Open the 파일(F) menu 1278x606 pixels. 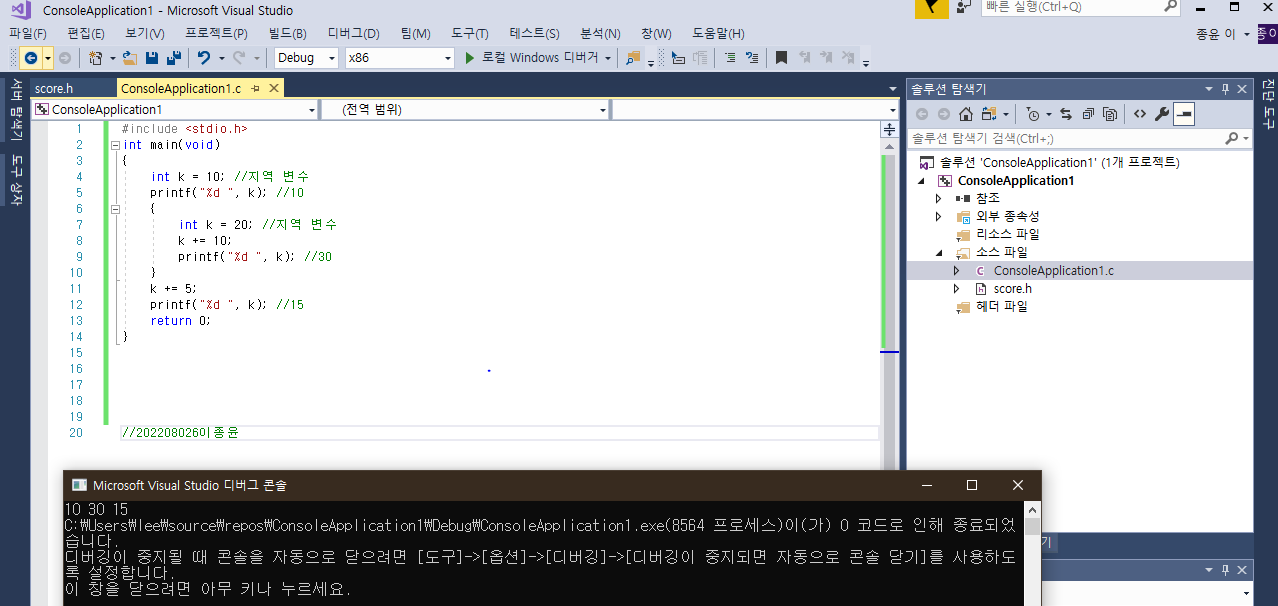coord(27,33)
